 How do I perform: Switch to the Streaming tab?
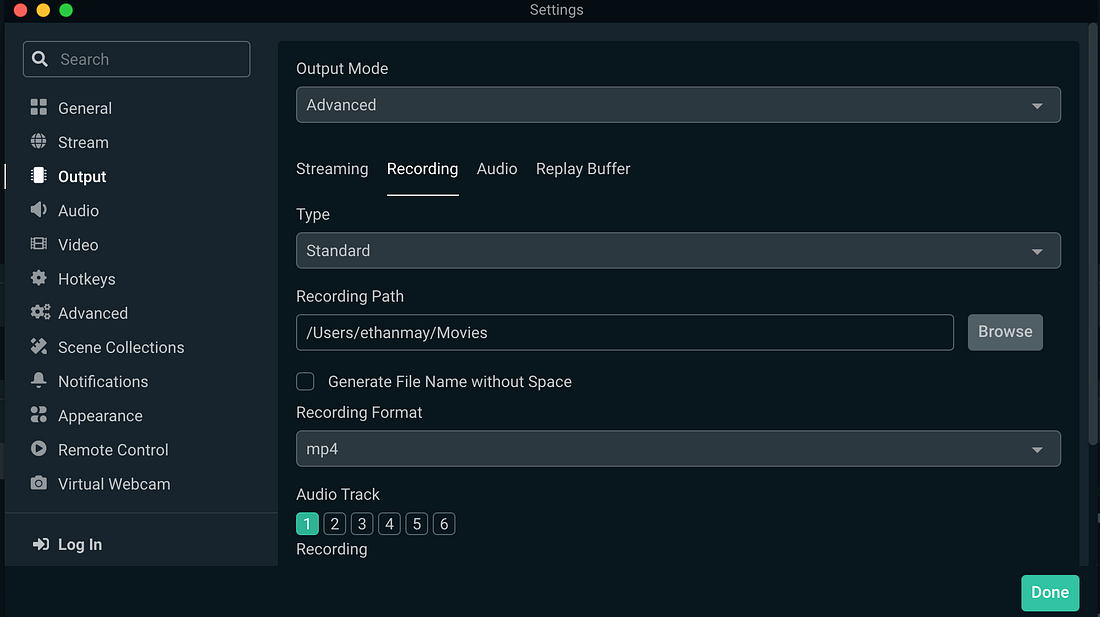[x=332, y=169]
